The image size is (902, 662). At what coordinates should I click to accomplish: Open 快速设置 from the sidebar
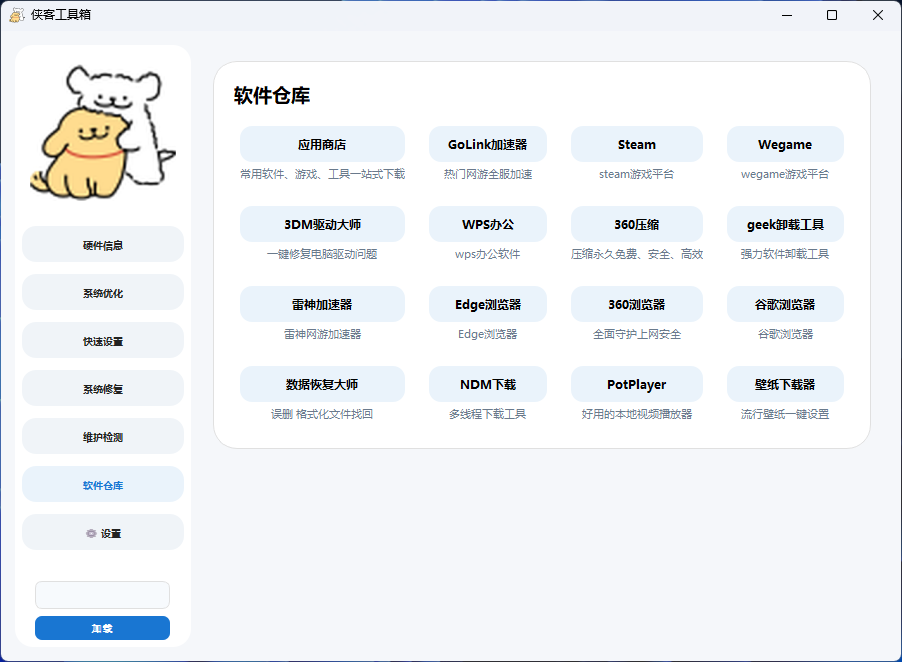pyautogui.click(x=103, y=341)
